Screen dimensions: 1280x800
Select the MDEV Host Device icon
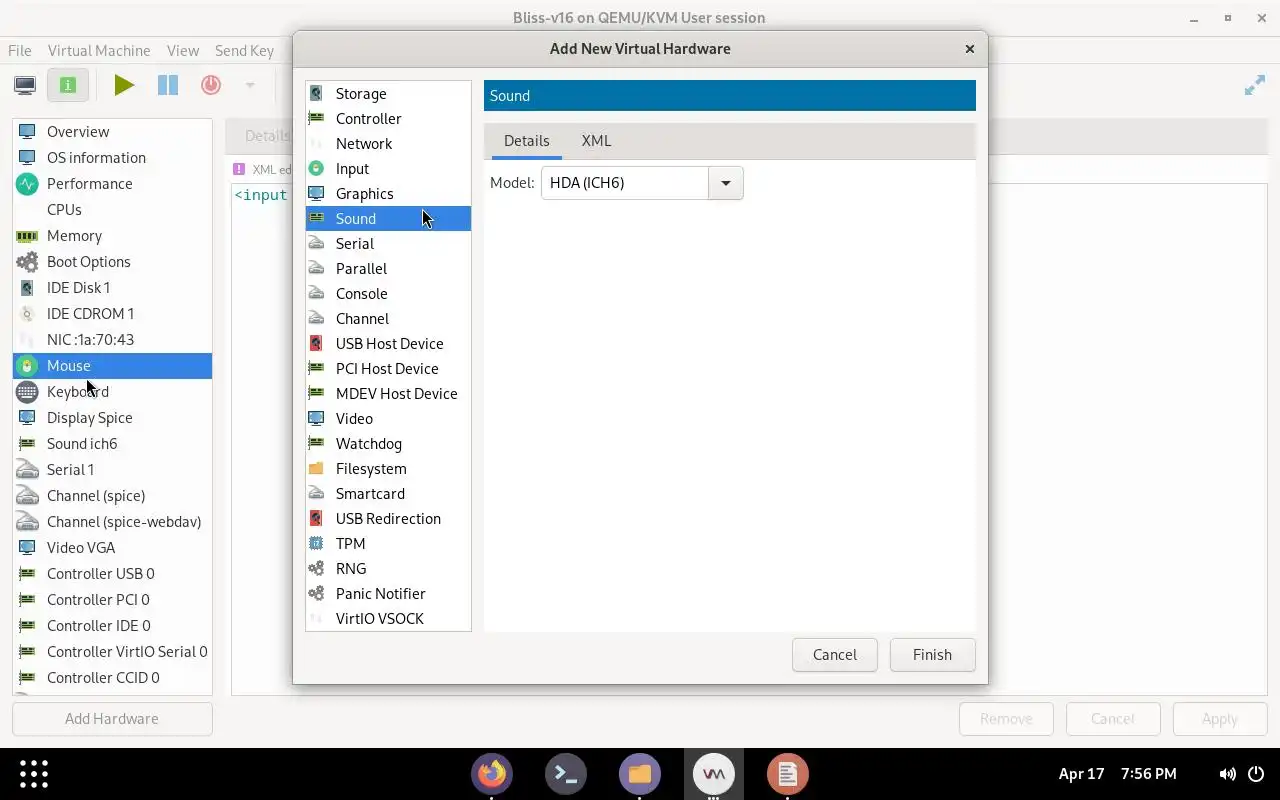tap(316, 393)
